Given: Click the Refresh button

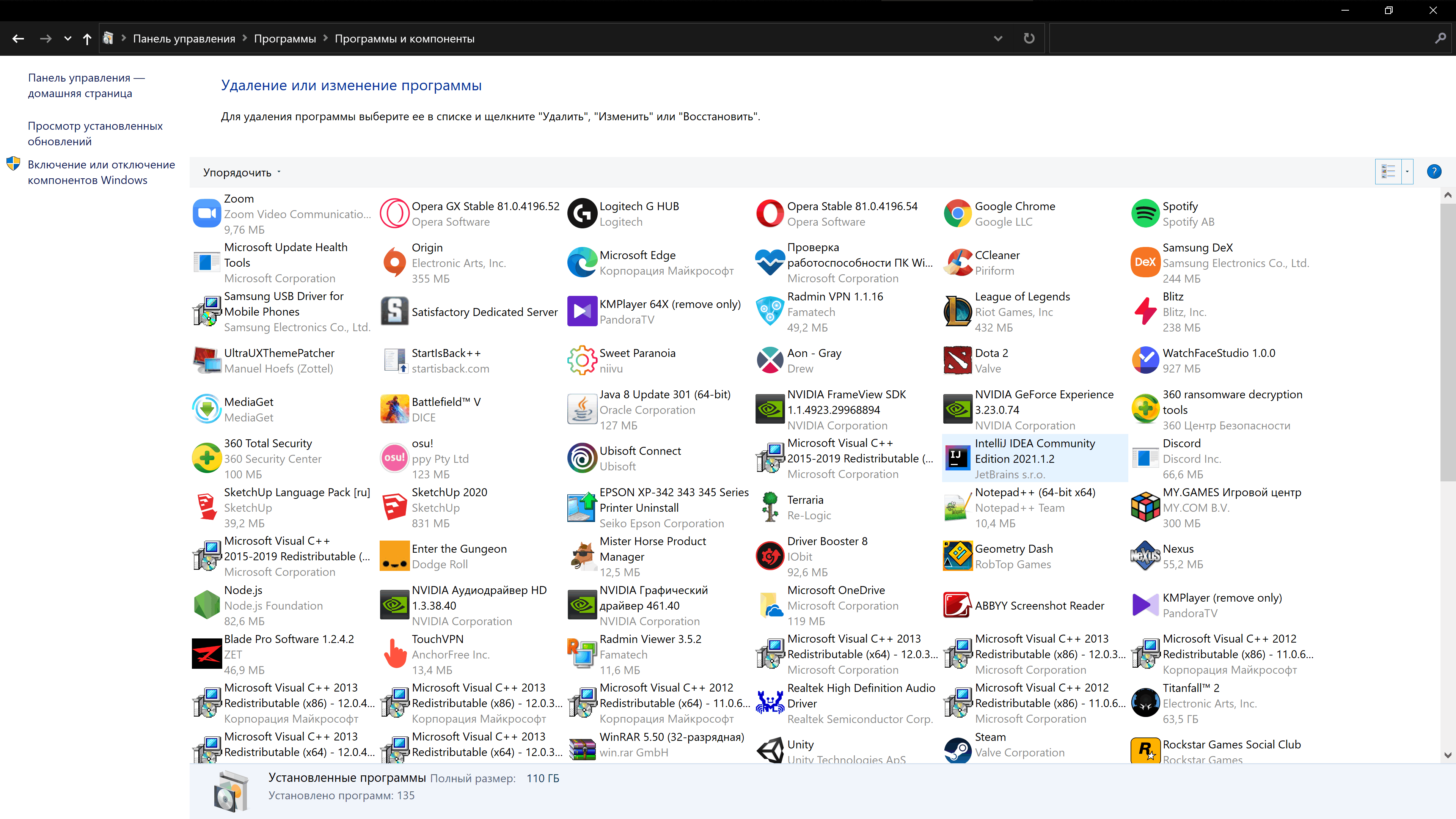Looking at the screenshot, I should tap(1029, 38).
